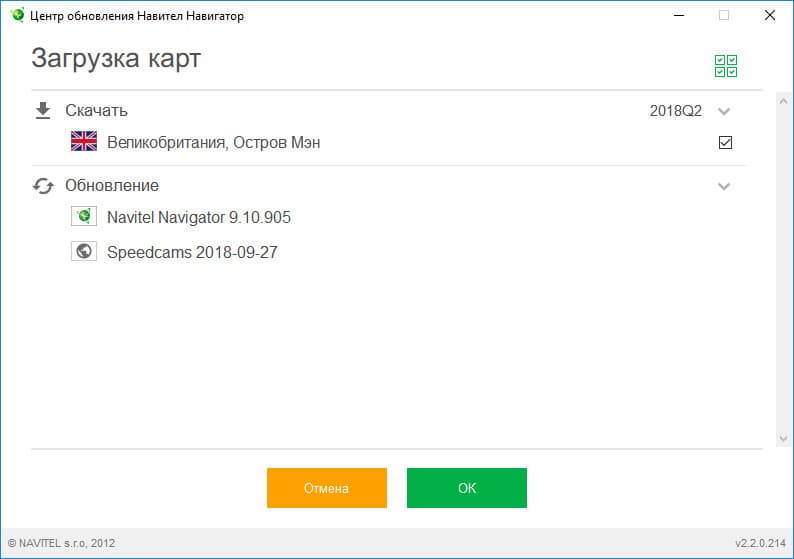Viewport: 794px width, 559px height.
Task: Close the Navitel update center window
Action: 770,15
